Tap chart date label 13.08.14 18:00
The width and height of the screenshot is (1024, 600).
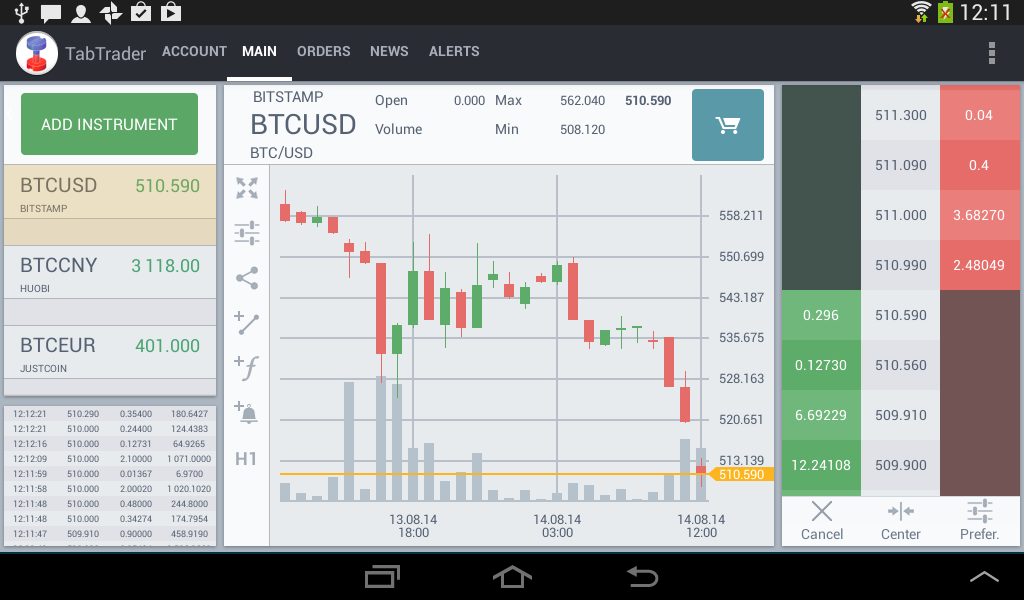[413, 526]
